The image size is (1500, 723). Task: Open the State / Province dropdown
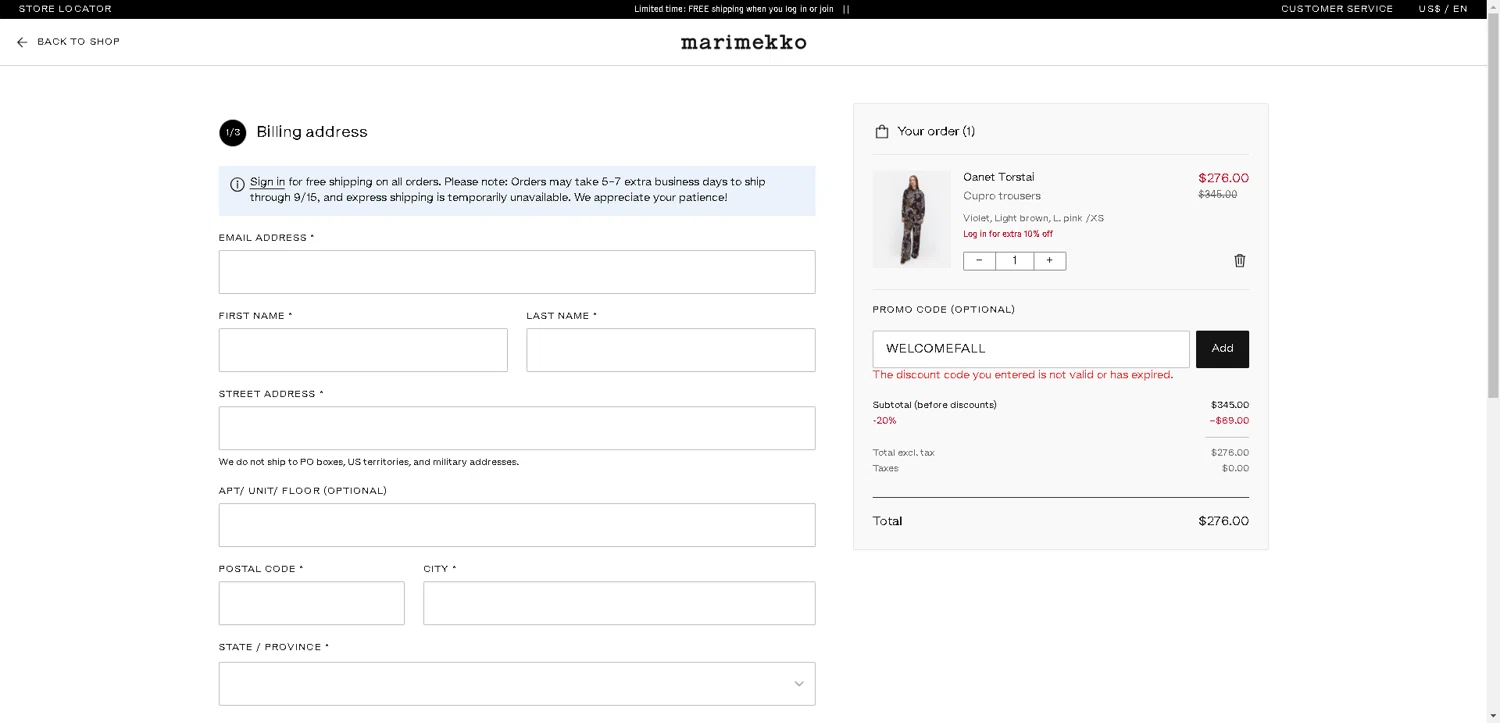pos(517,684)
